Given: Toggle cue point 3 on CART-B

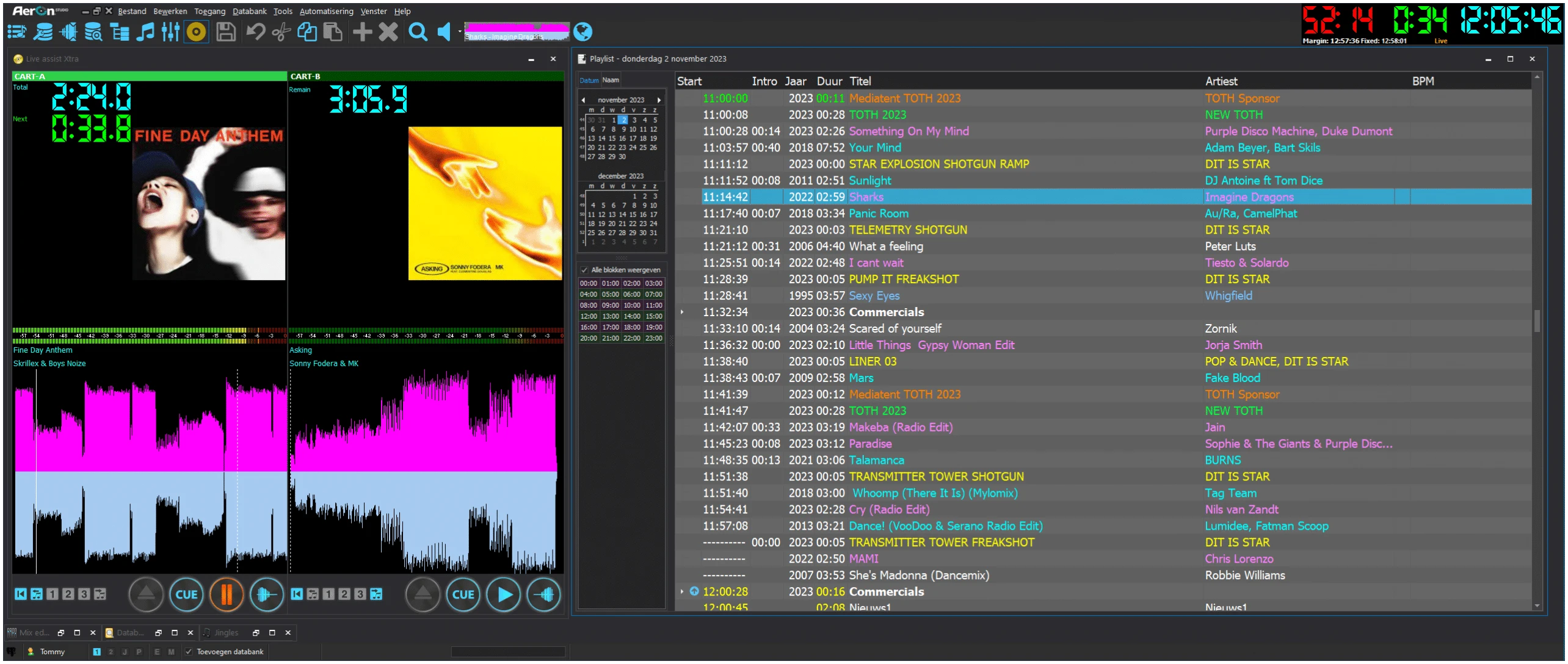Looking at the screenshot, I should click(x=360, y=594).
